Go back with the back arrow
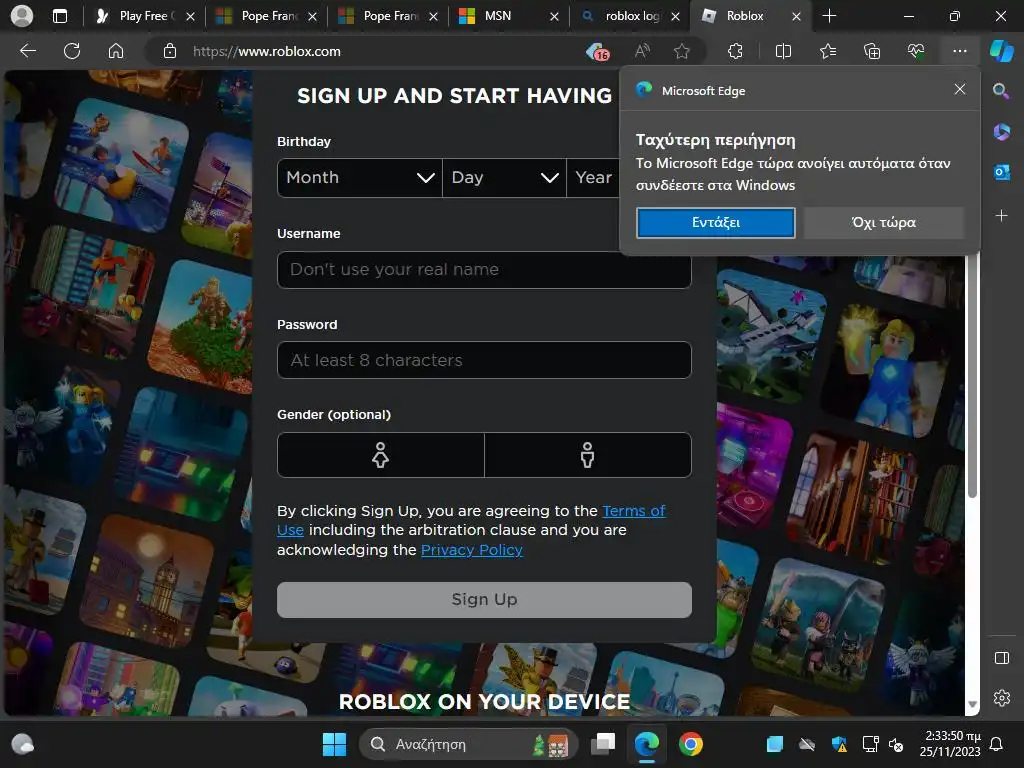The width and height of the screenshot is (1024, 768). pyautogui.click(x=27, y=51)
